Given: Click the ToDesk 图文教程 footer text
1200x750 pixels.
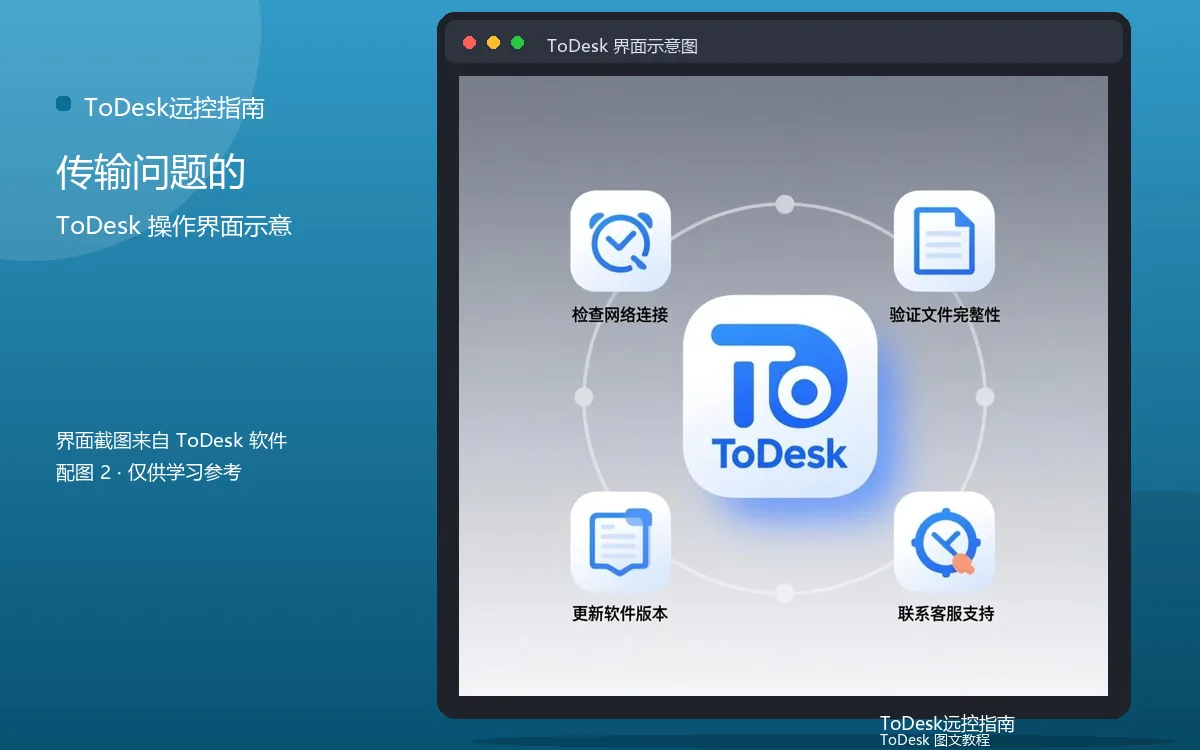Looking at the screenshot, I should click(935, 740).
